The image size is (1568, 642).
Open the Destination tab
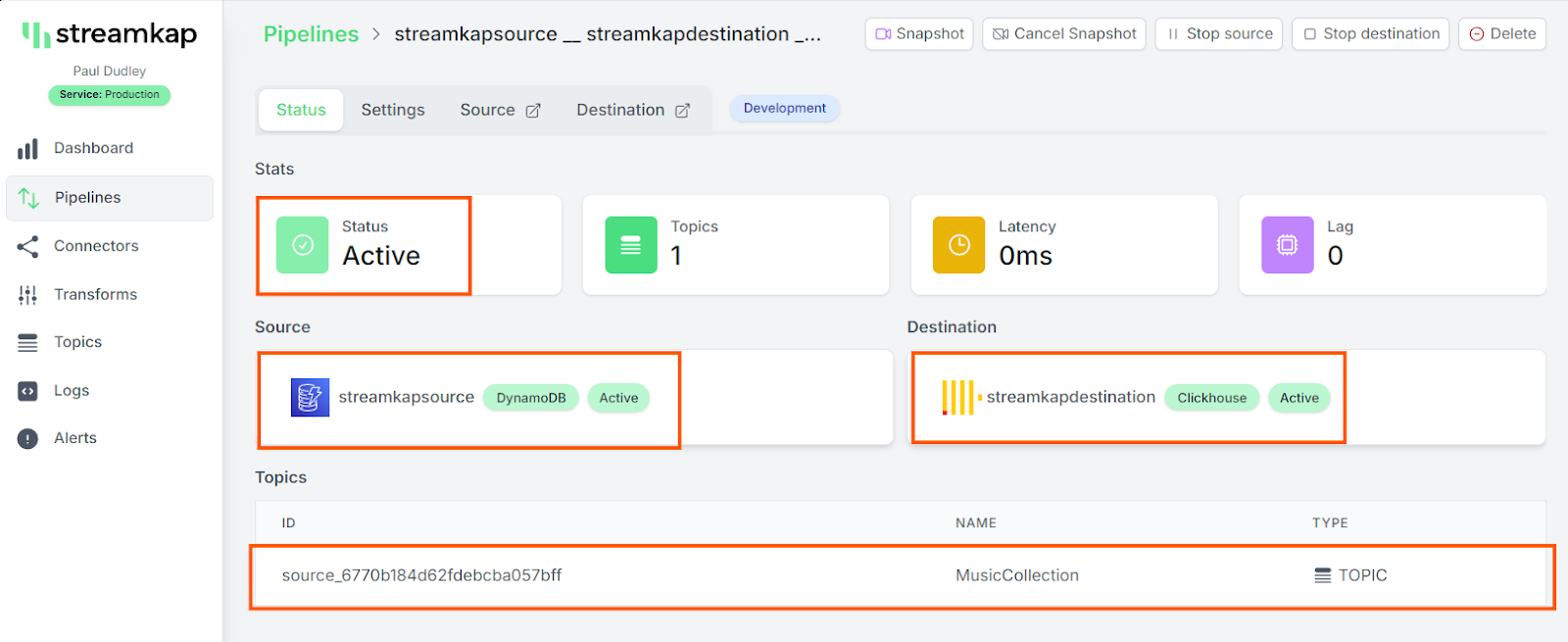633,110
